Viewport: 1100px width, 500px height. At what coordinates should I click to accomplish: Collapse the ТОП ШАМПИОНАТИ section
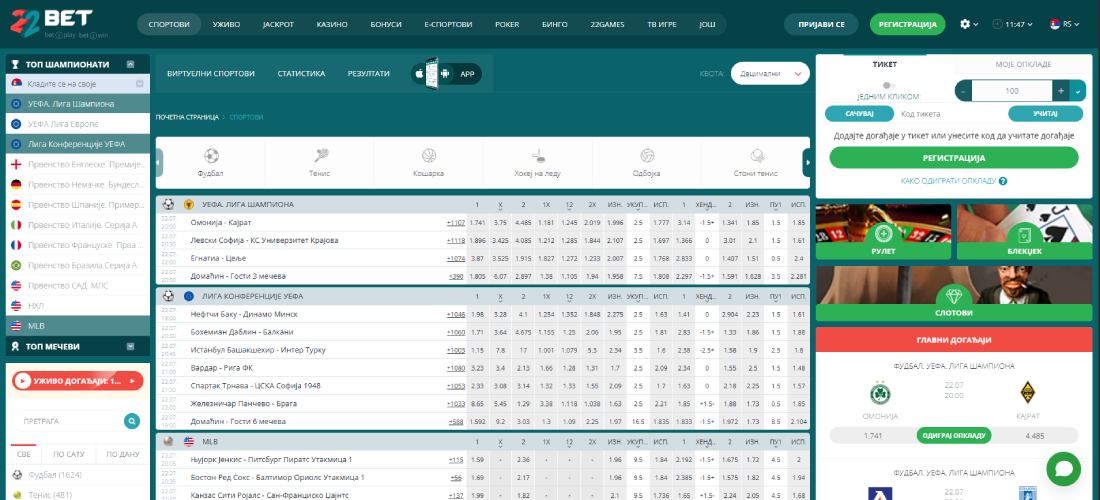[x=130, y=64]
